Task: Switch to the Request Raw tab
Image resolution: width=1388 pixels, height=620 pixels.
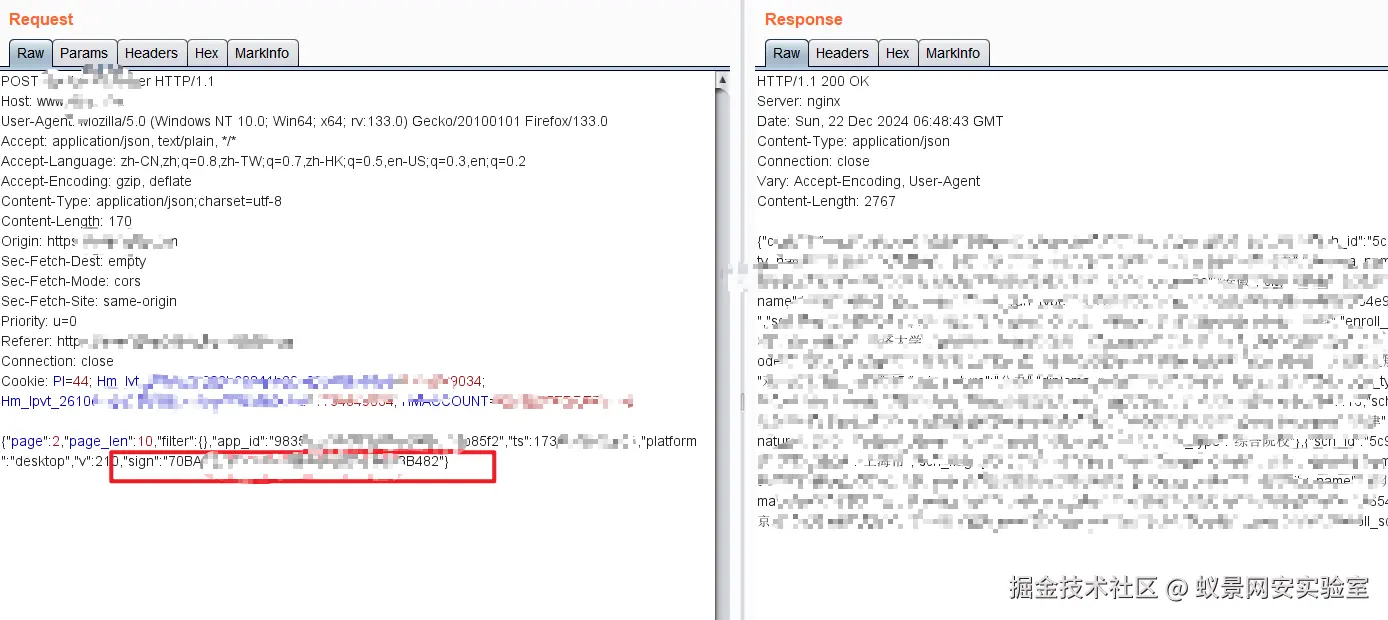Action: tap(31, 53)
